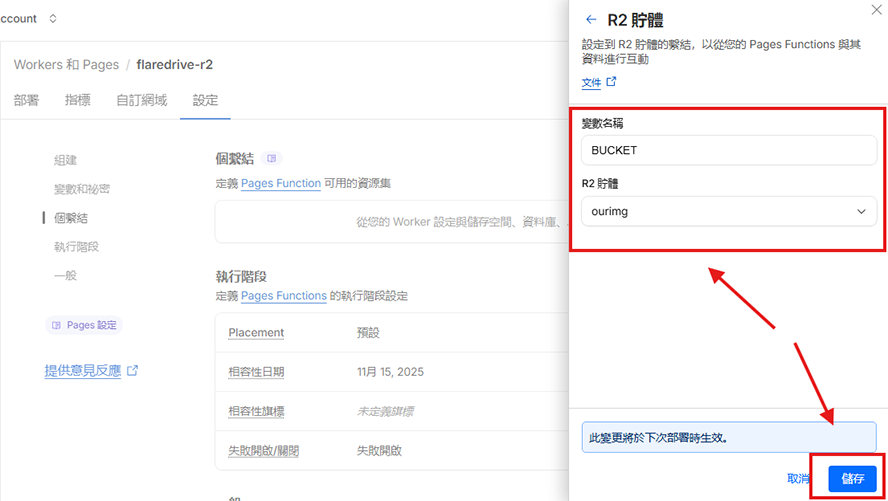This screenshot has width=888, height=501.
Task: Open the Pages Function link under 個繫結
Action: click(281, 183)
